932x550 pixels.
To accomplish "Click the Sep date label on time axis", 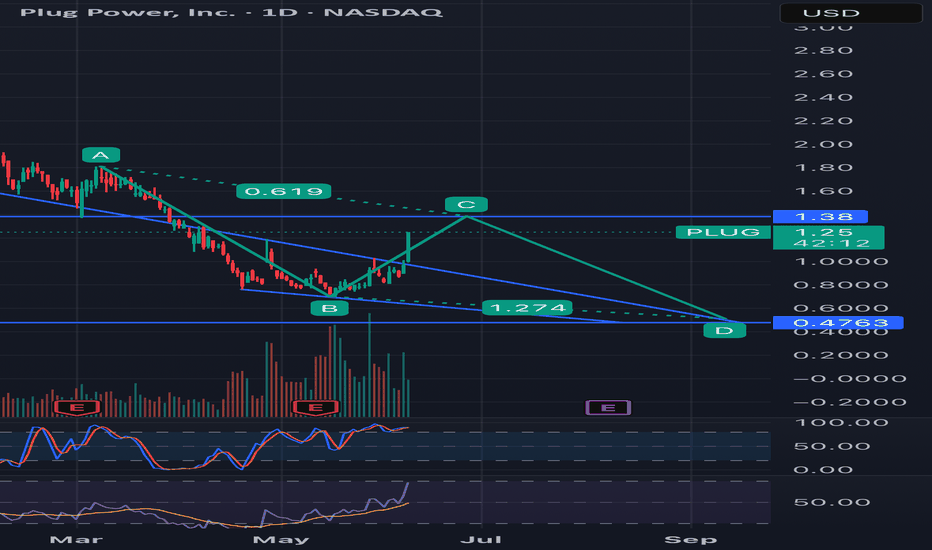I will 690,539.
